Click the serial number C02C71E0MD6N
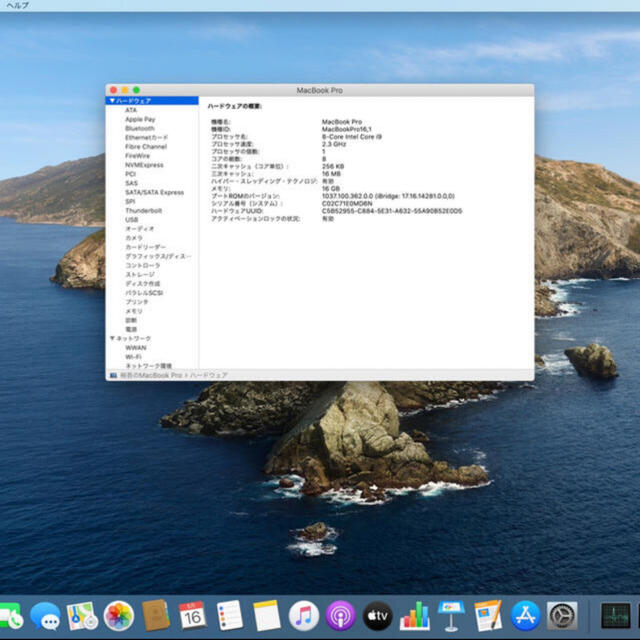This screenshot has height=640, width=640. click(x=347, y=203)
